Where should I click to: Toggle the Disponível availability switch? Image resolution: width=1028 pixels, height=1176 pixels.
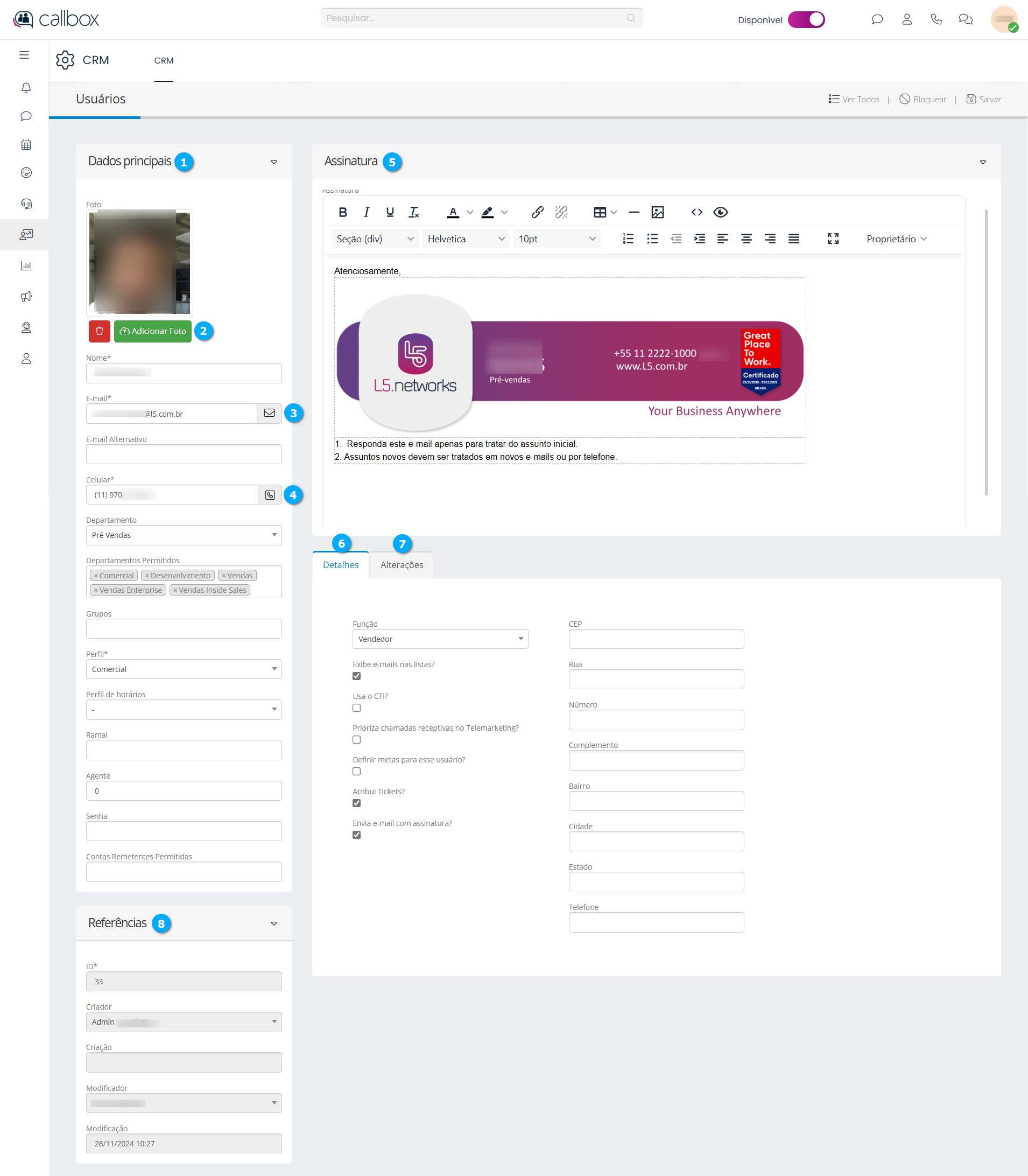tap(806, 19)
